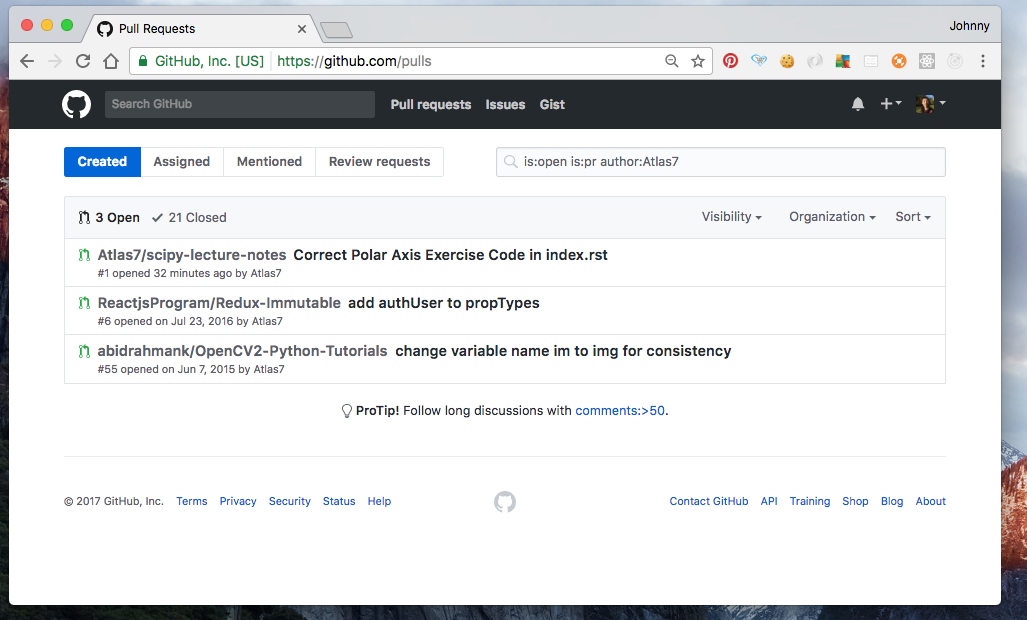The width and height of the screenshot is (1027, 620).
Task: Open the Help footer link
Action: (379, 501)
